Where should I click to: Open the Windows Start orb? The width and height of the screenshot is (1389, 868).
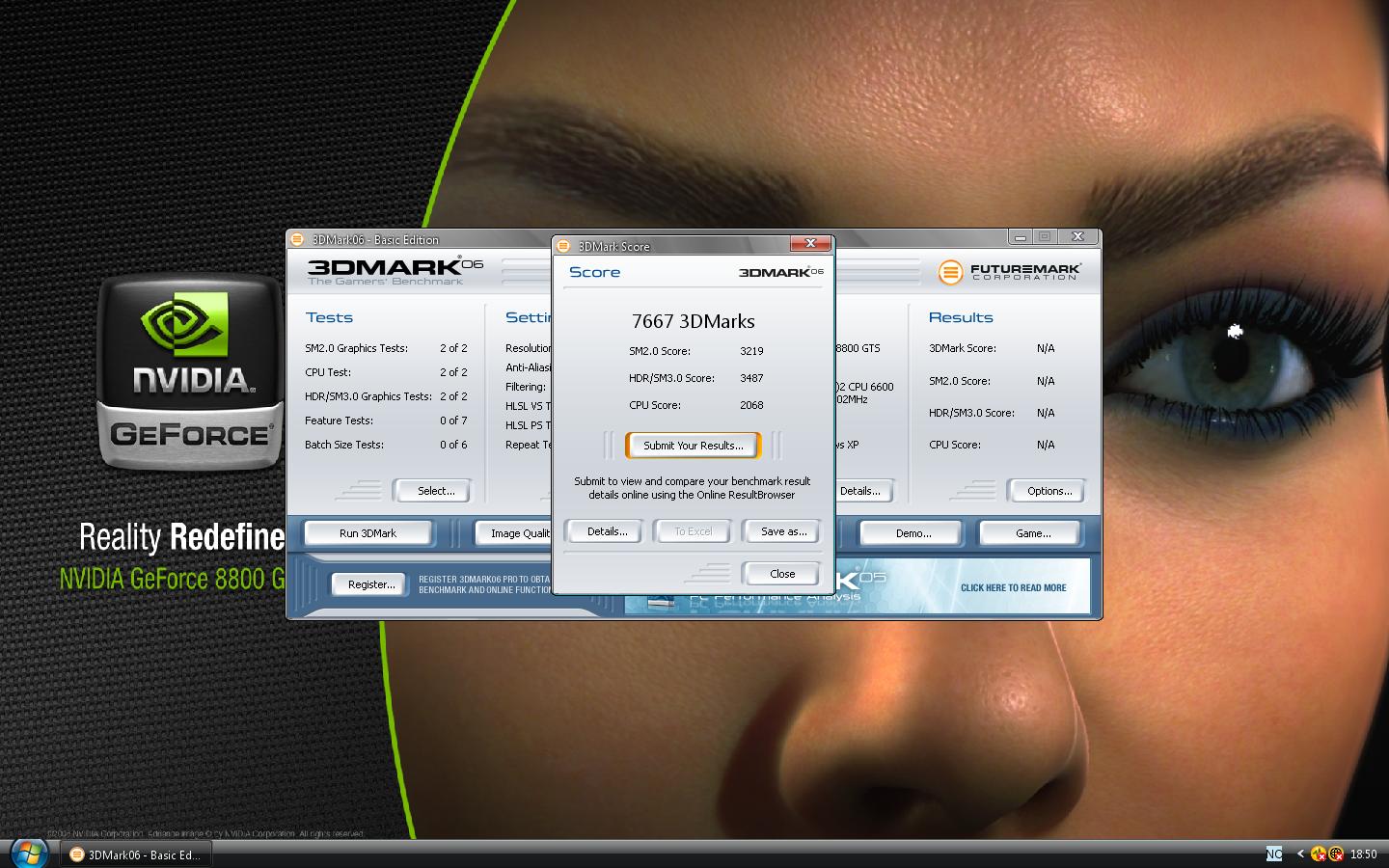[x=29, y=854]
